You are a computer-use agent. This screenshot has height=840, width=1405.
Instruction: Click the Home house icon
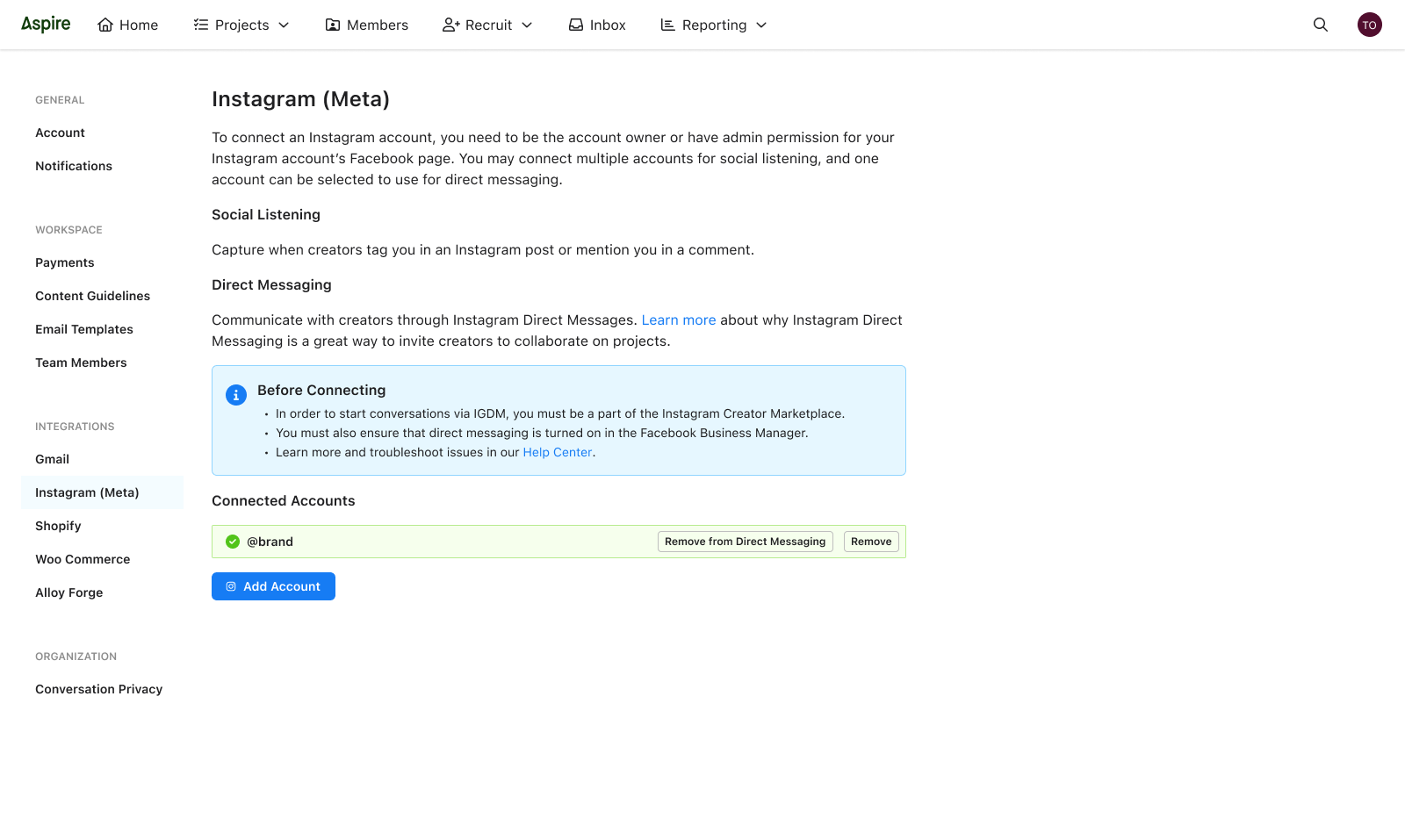(x=105, y=25)
